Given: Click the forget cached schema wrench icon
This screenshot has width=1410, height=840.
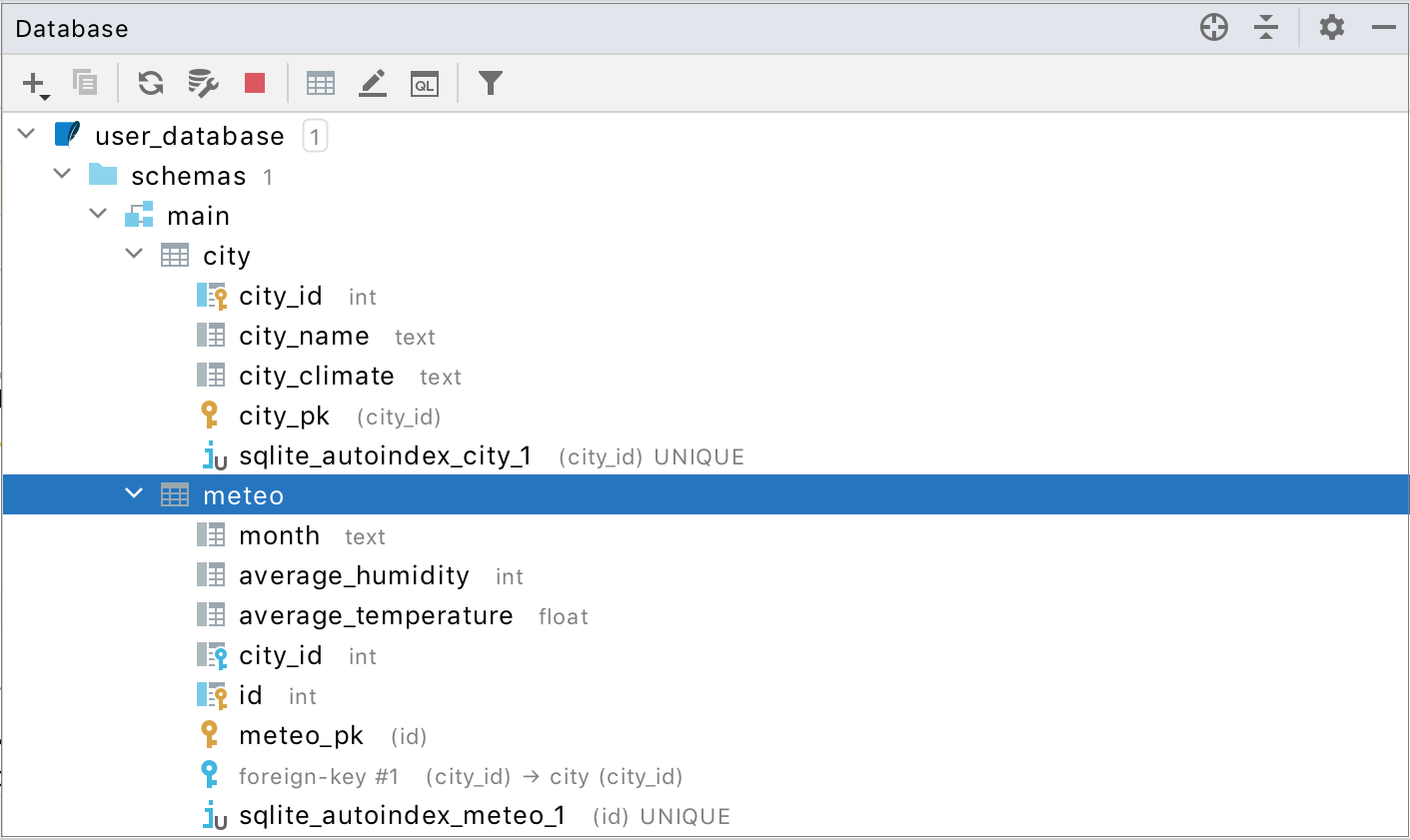Looking at the screenshot, I should coord(203,83).
